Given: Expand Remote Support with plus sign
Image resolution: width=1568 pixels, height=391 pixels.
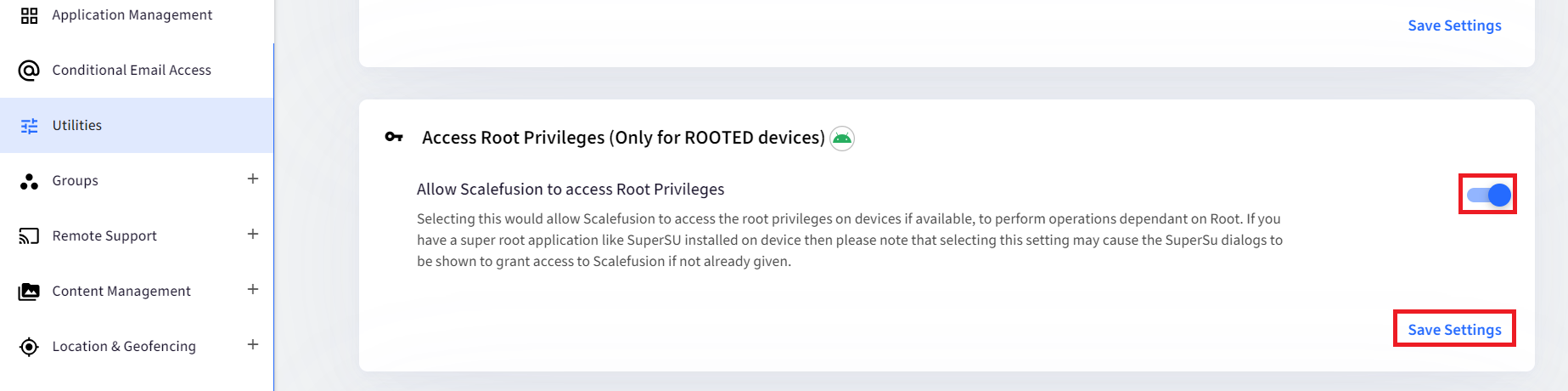Looking at the screenshot, I should 253,234.
